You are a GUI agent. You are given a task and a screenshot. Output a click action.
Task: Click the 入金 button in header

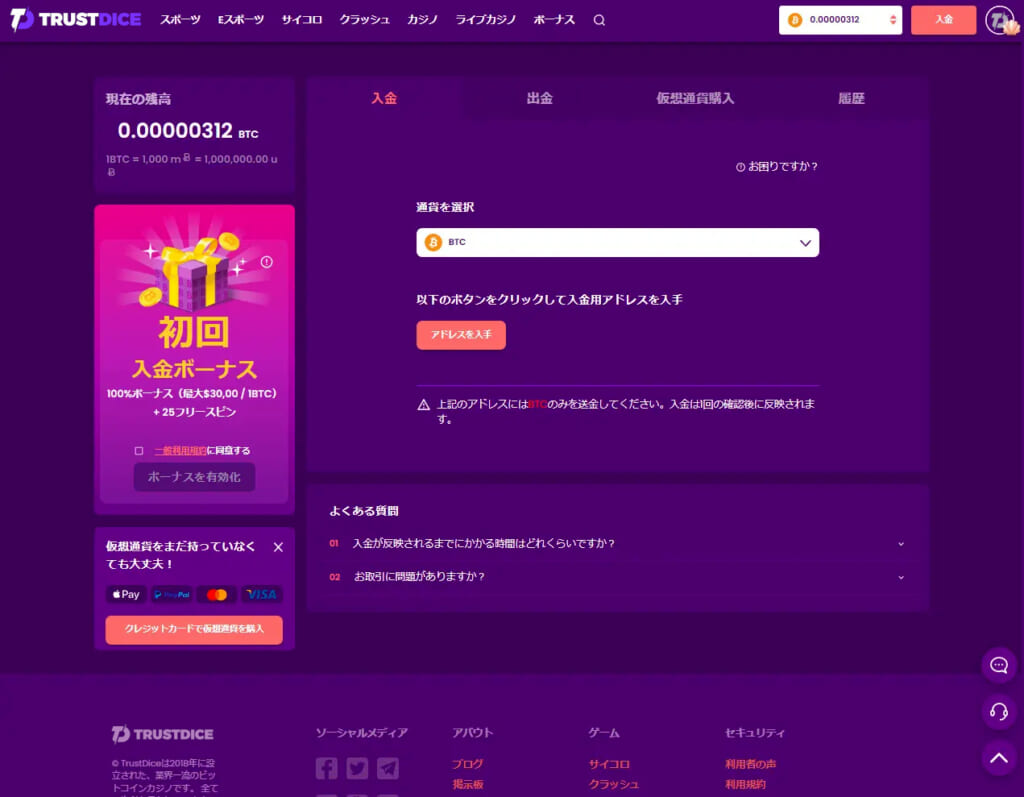click(x=944, y=20)
